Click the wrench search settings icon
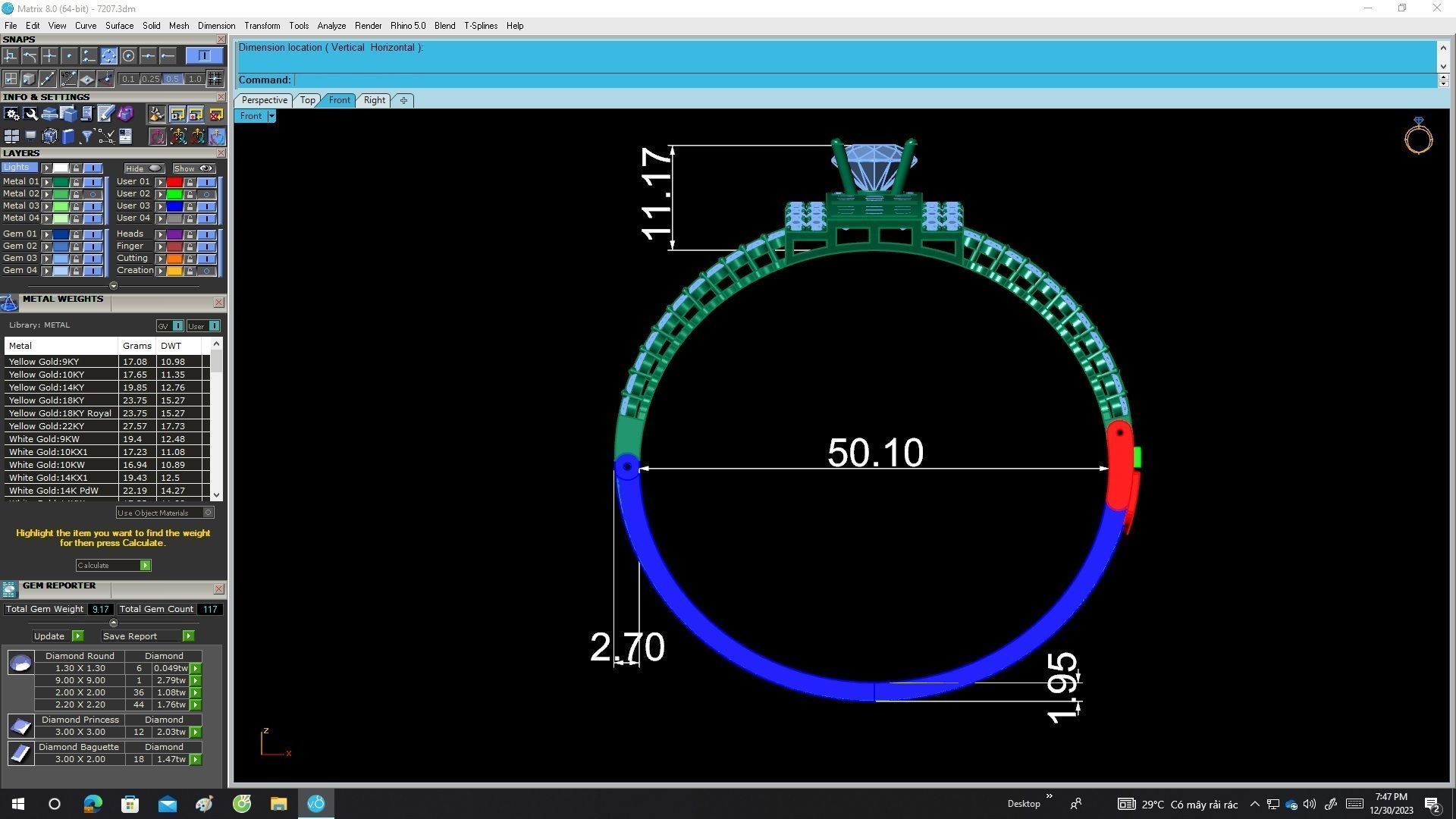Image resolution: width=1456 pixels, height=819 pixels. click(30, 114)
